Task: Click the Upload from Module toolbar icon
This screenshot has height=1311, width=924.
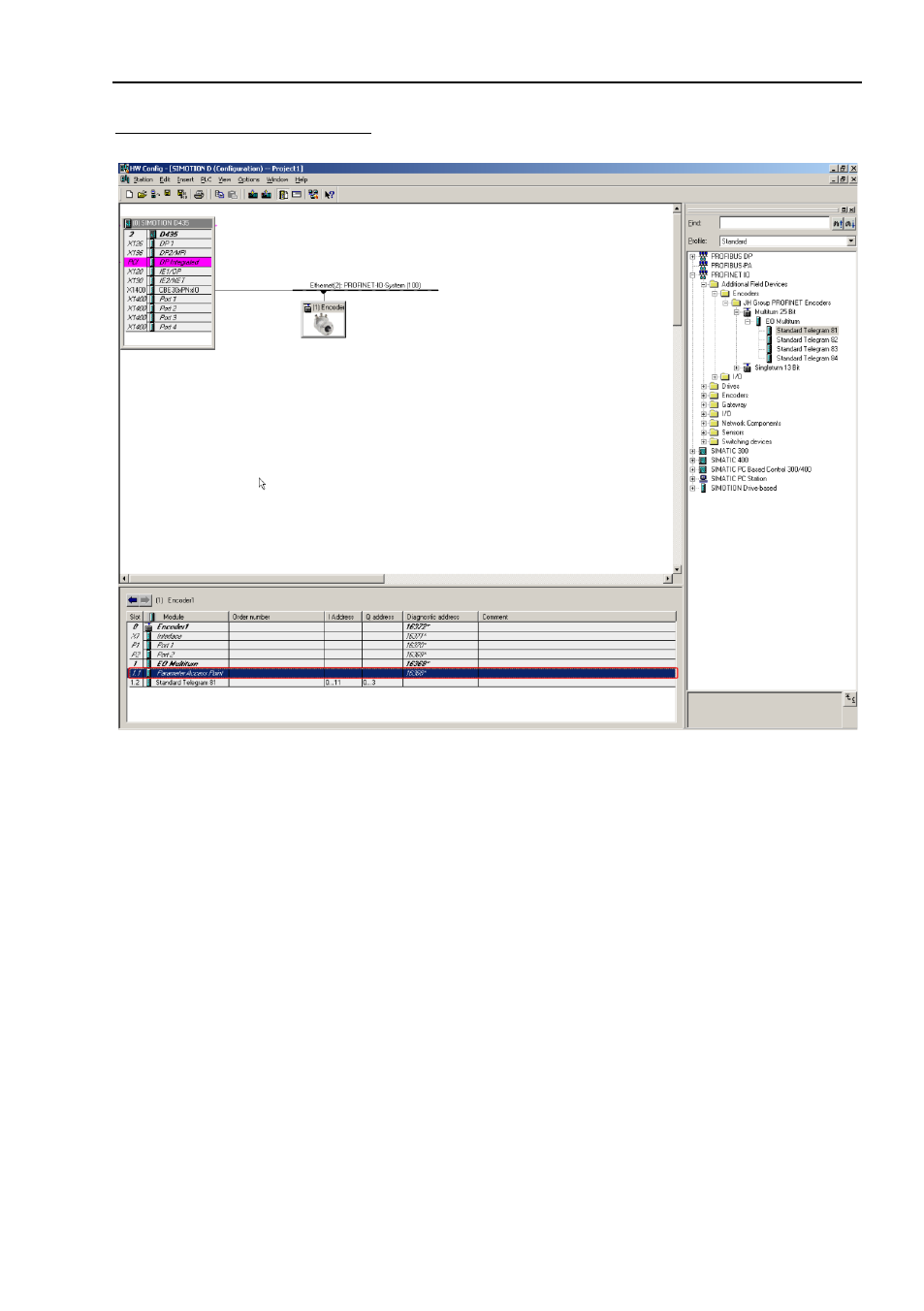Action: point(266,194)
